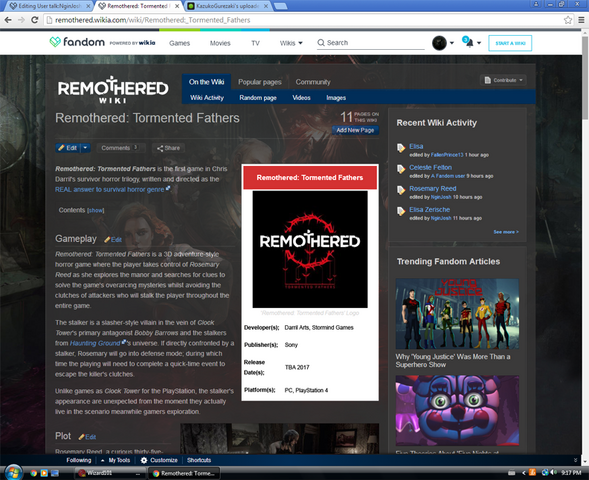The height and width of the screenshot is (480, 589).
Task: Open the notifications bell icon
Action: [x=470, y=44]
